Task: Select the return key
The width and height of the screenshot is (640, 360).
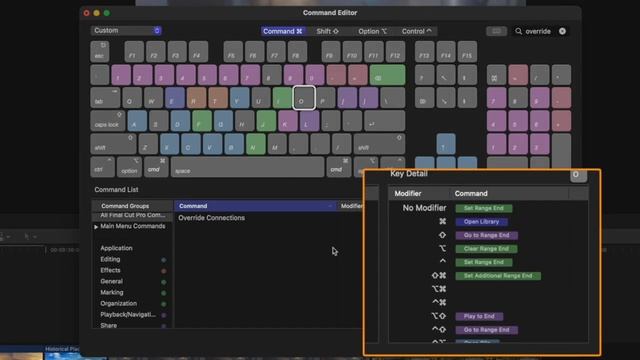Action: (x=384, y=121)
